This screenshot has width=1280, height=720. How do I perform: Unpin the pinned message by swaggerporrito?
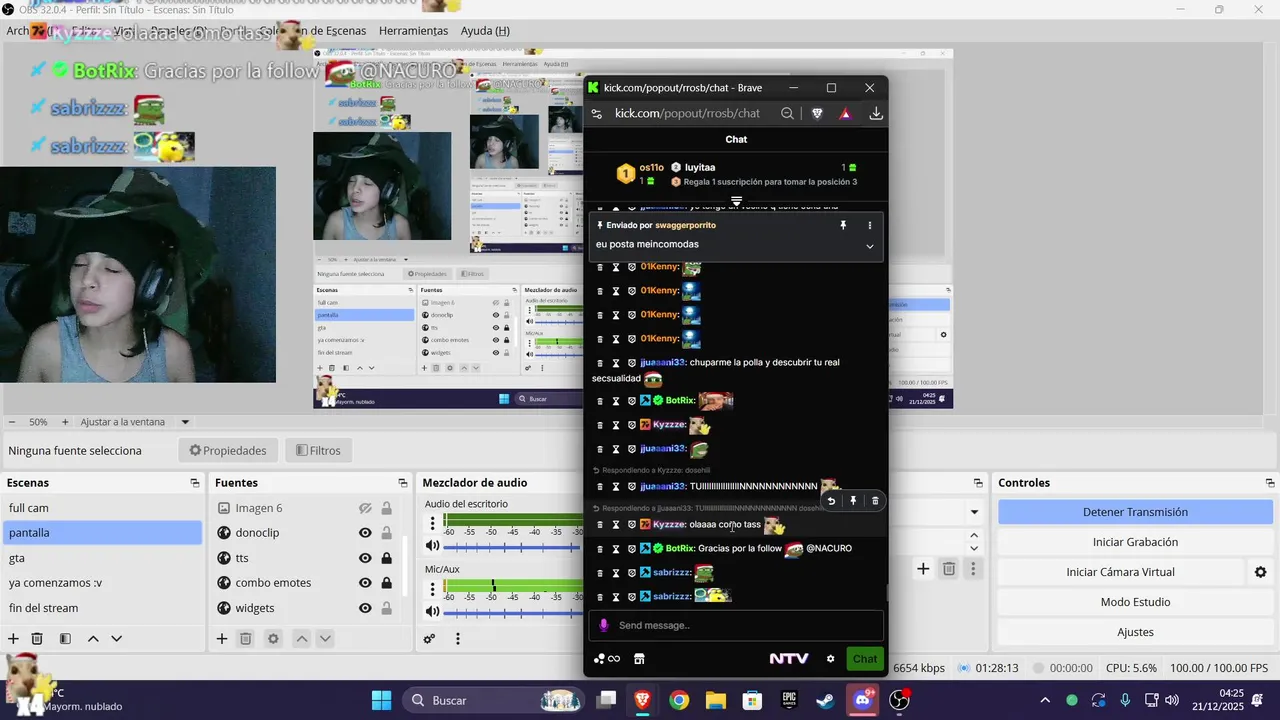[844, 226]
